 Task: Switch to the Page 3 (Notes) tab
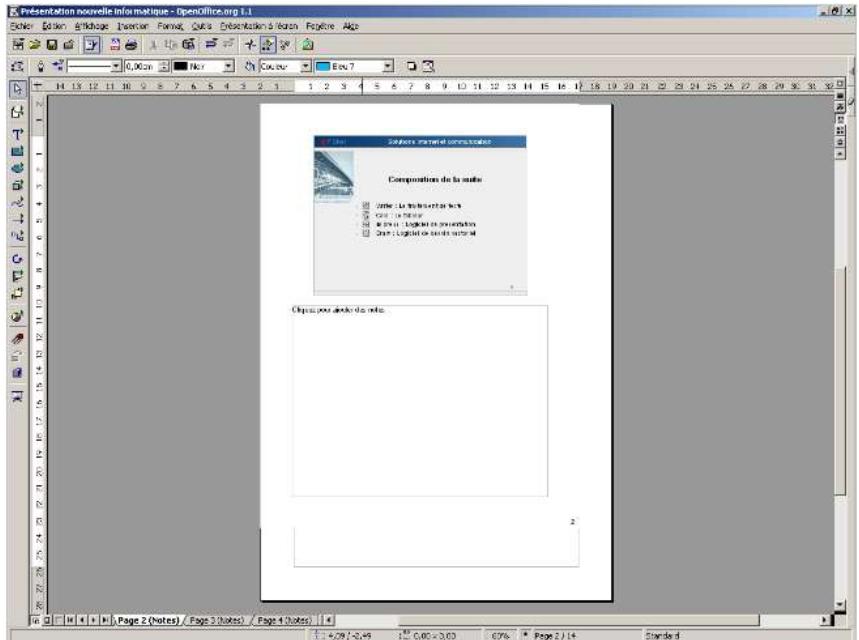216,620
